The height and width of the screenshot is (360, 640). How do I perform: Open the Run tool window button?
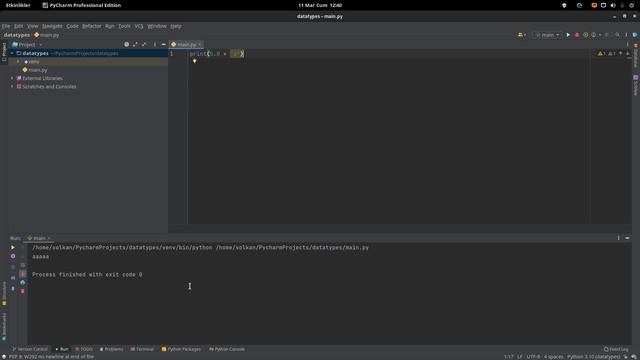point(62,349)
